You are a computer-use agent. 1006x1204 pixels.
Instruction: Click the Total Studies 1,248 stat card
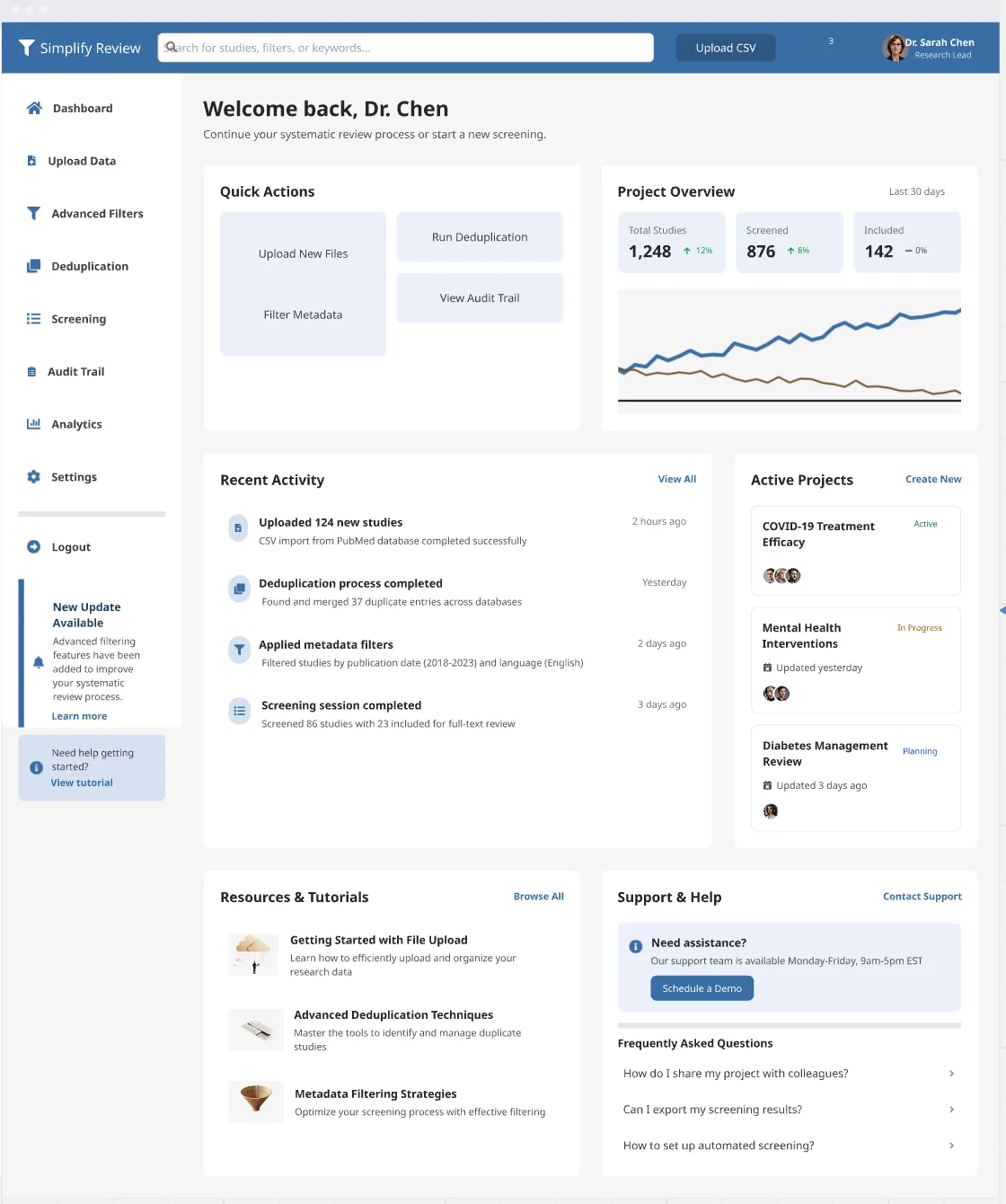(x=671, y=243)
